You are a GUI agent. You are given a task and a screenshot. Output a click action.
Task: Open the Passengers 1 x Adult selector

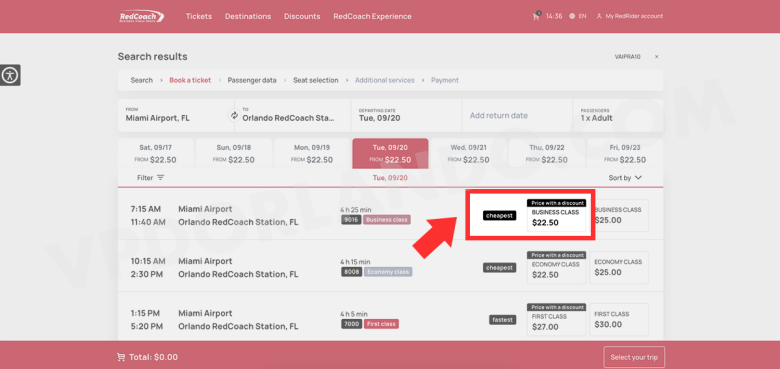(618, 115)
